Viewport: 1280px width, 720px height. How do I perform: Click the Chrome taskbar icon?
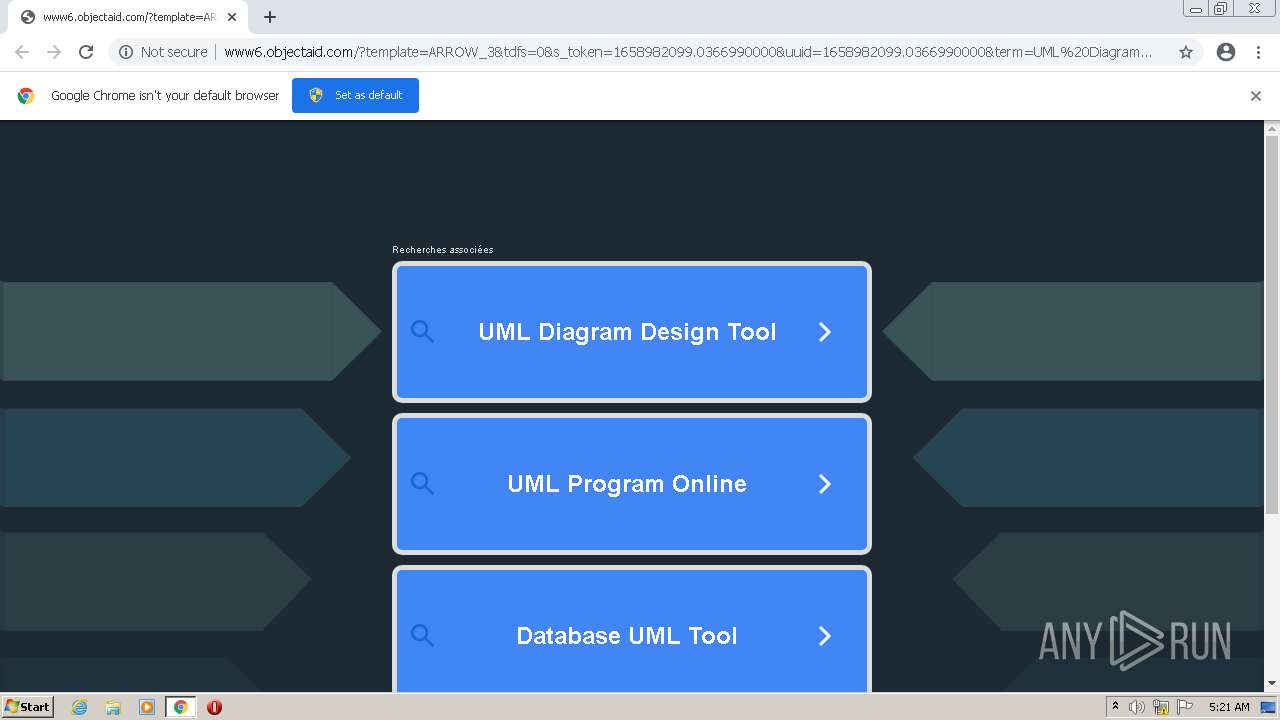[x=180, y=707]
